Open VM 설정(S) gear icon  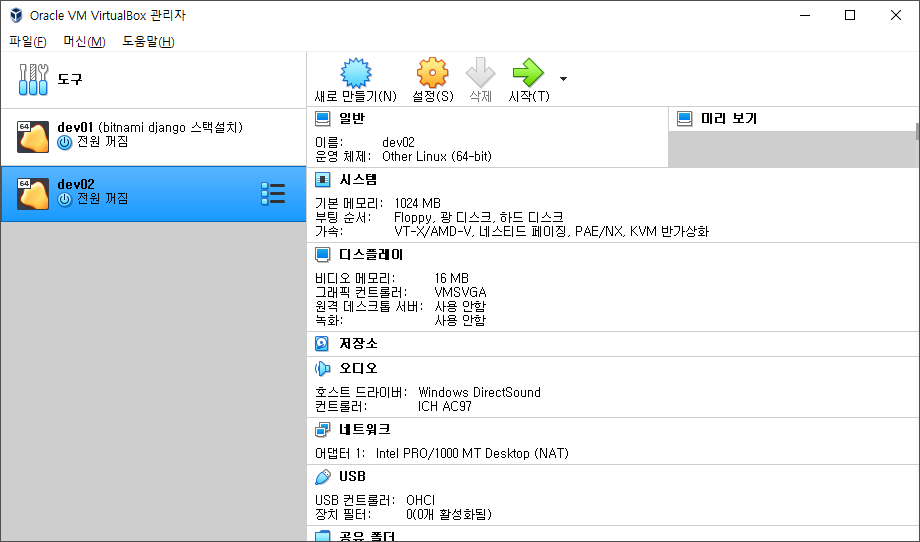(432, 73)
